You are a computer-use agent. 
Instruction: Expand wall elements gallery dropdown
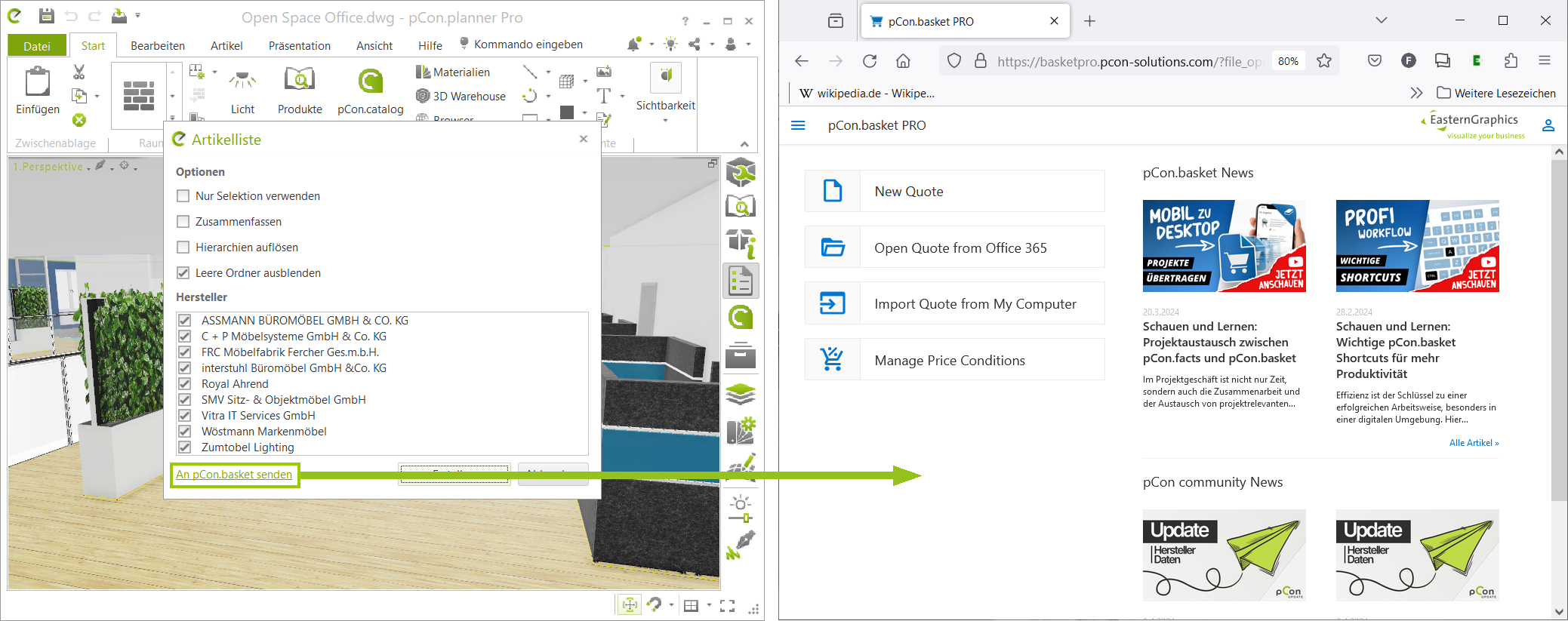(173, 118)
